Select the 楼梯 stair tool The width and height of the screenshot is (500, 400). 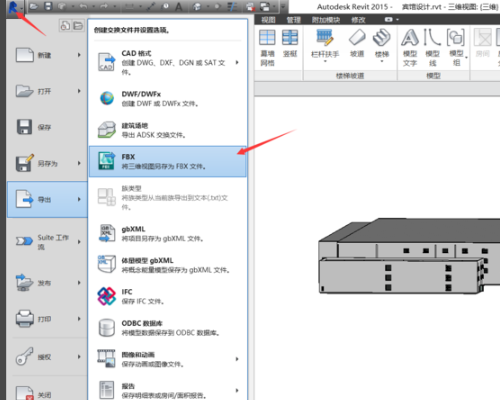(382, 44)
